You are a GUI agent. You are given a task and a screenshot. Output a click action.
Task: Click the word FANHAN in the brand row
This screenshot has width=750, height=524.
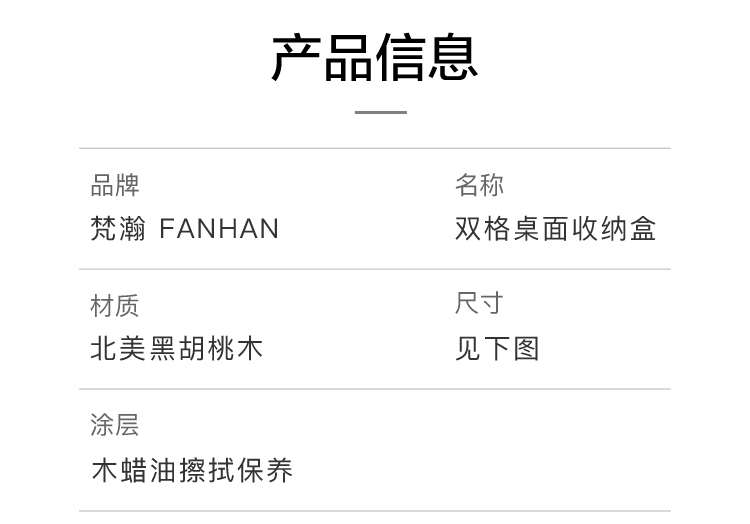(219, 229)
